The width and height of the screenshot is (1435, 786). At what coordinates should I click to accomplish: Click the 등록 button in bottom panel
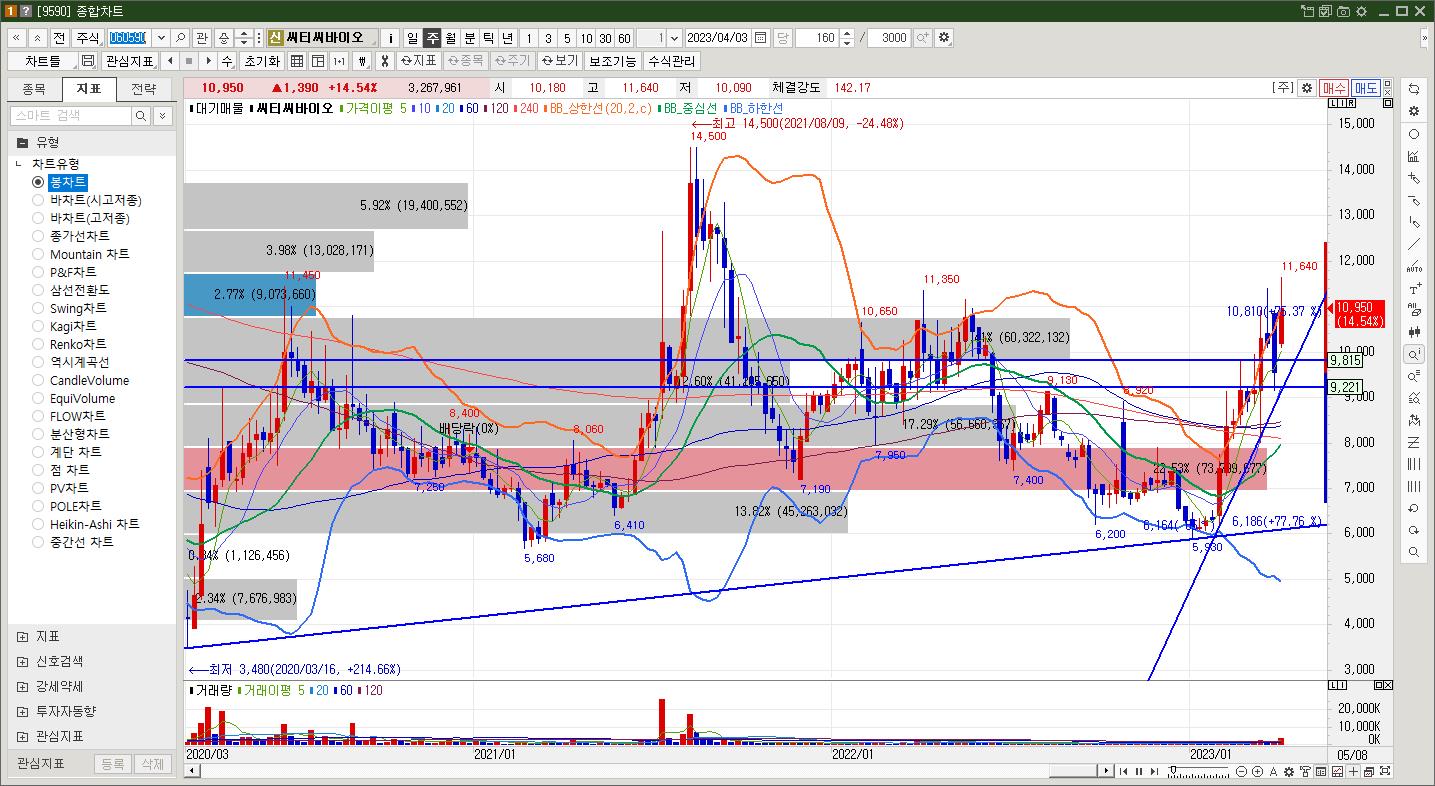[113, 764]
